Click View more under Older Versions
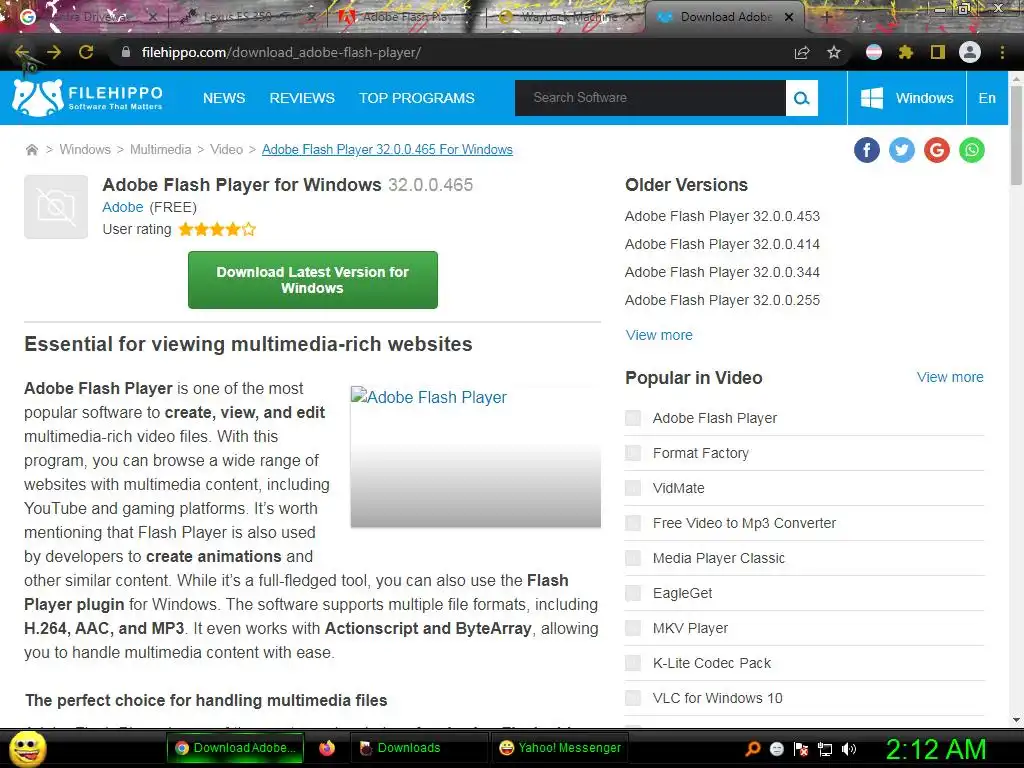The width and height of the screenshot is (1024, 768). click(x=659, y=335)
